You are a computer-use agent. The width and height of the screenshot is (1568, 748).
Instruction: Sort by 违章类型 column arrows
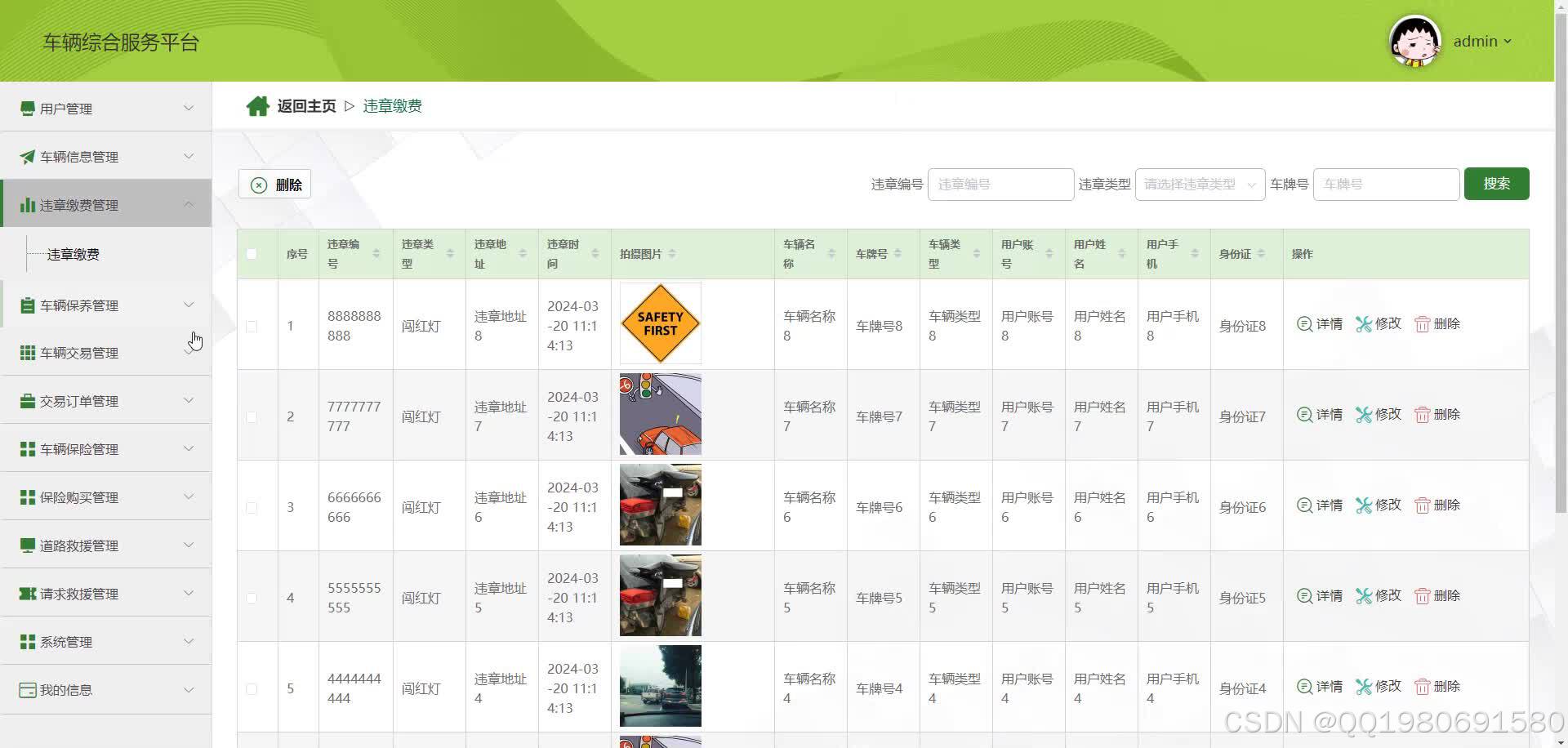pyautogui.click(x=449, y=254)
